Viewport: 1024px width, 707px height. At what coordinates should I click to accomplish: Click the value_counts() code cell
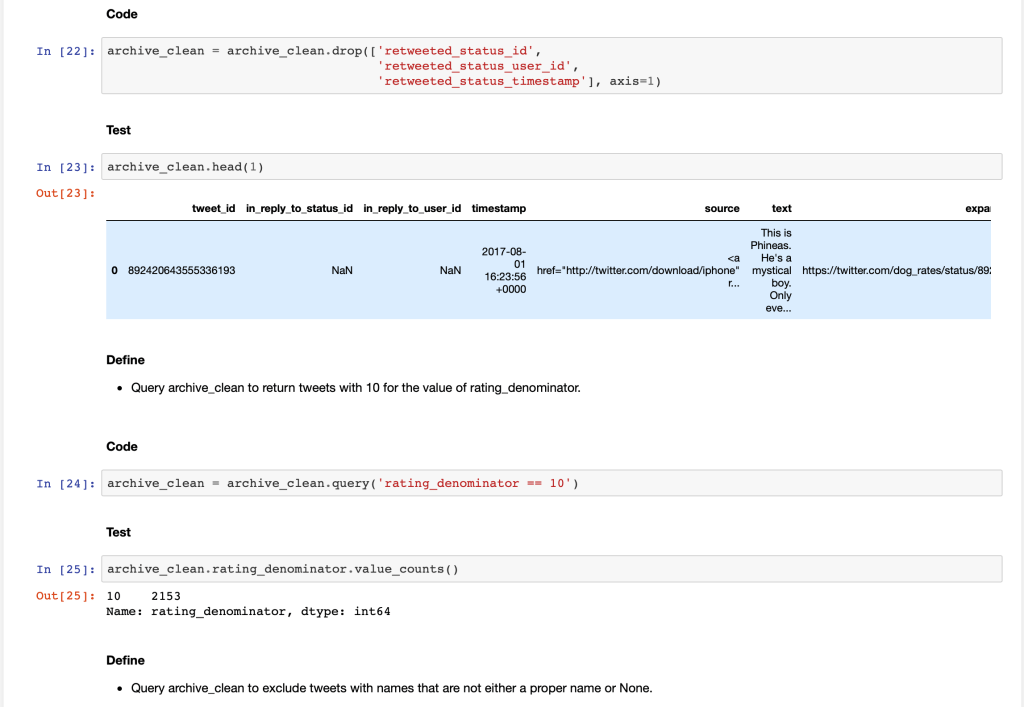click(551, 569)
